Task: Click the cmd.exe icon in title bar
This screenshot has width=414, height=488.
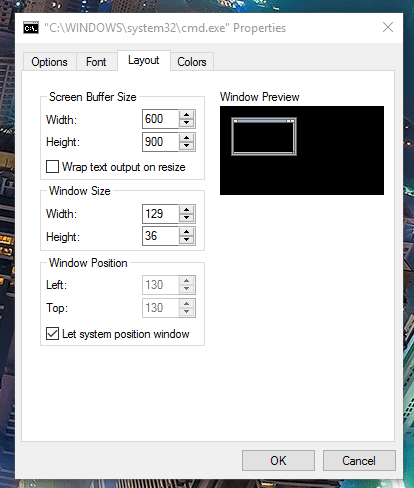Action: [x=31, y=28]
